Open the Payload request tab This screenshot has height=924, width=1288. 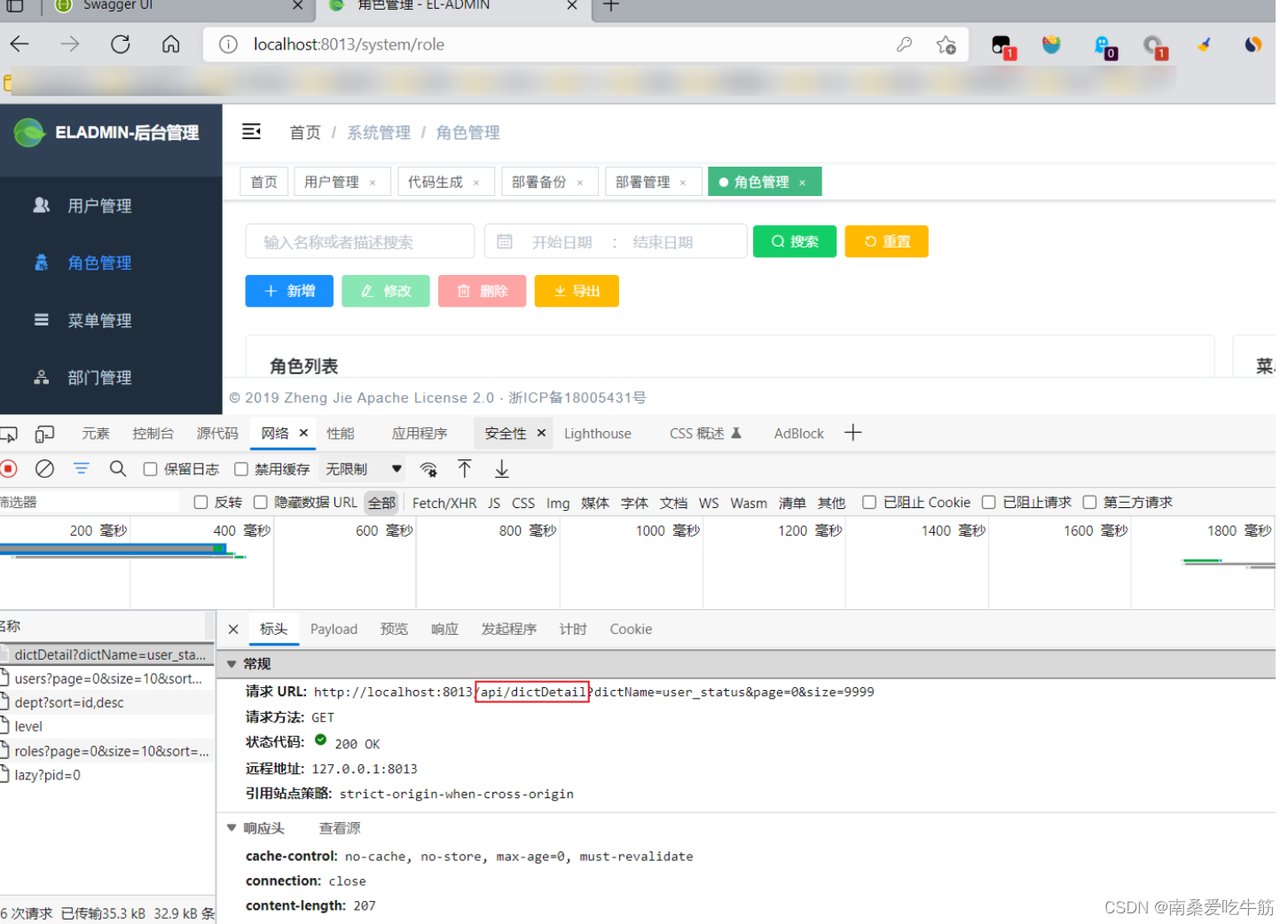click(334, 629)
